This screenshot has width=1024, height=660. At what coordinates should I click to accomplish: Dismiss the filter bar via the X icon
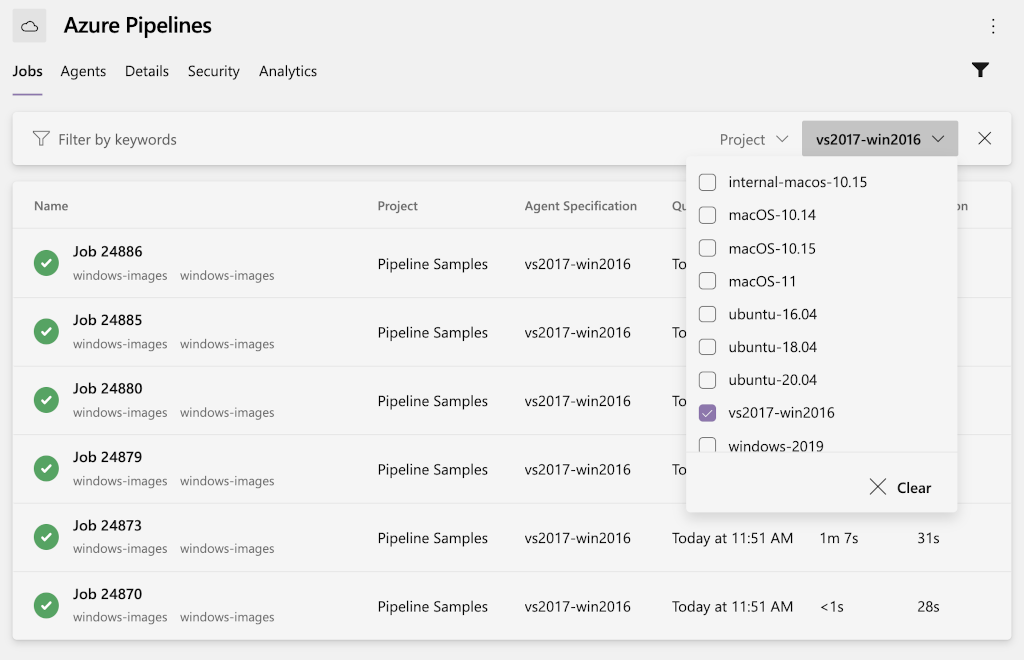point(985,138)
